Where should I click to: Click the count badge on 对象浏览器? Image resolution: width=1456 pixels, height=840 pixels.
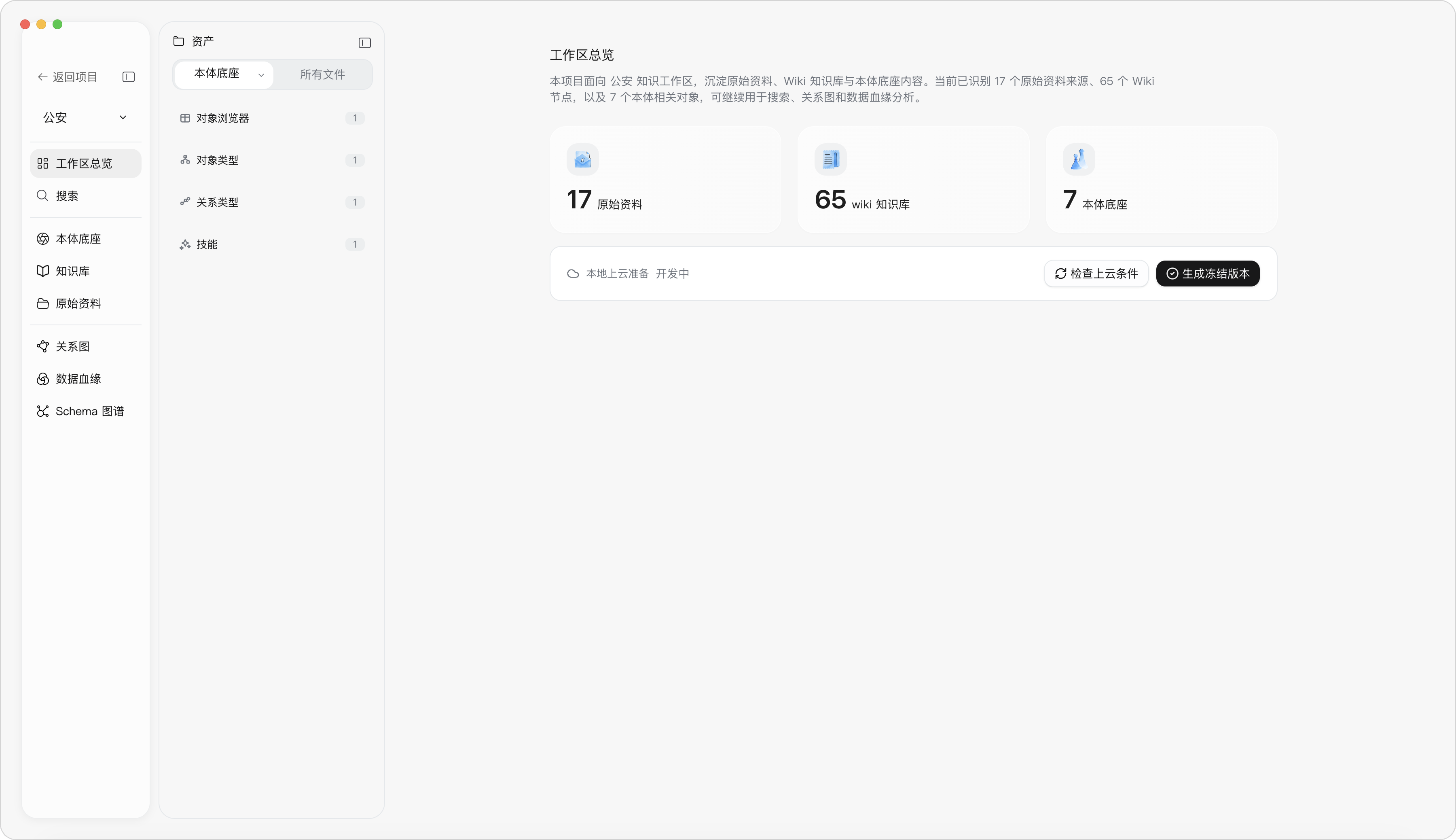point(355,118)
